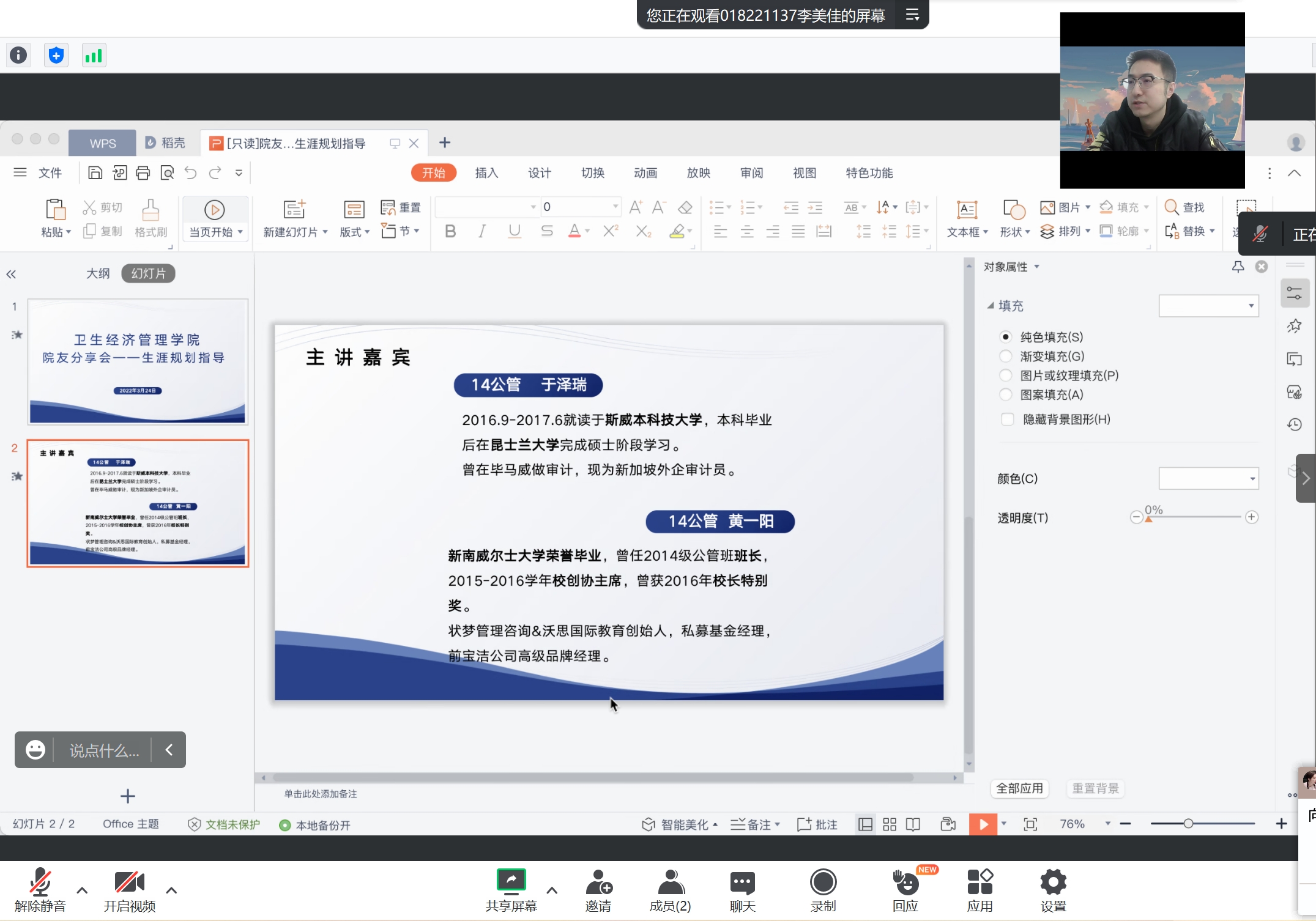1316x921 pixels.
Task: Start slideshow with orange play button
Action: pyautogui.click(x=983, y=824)
